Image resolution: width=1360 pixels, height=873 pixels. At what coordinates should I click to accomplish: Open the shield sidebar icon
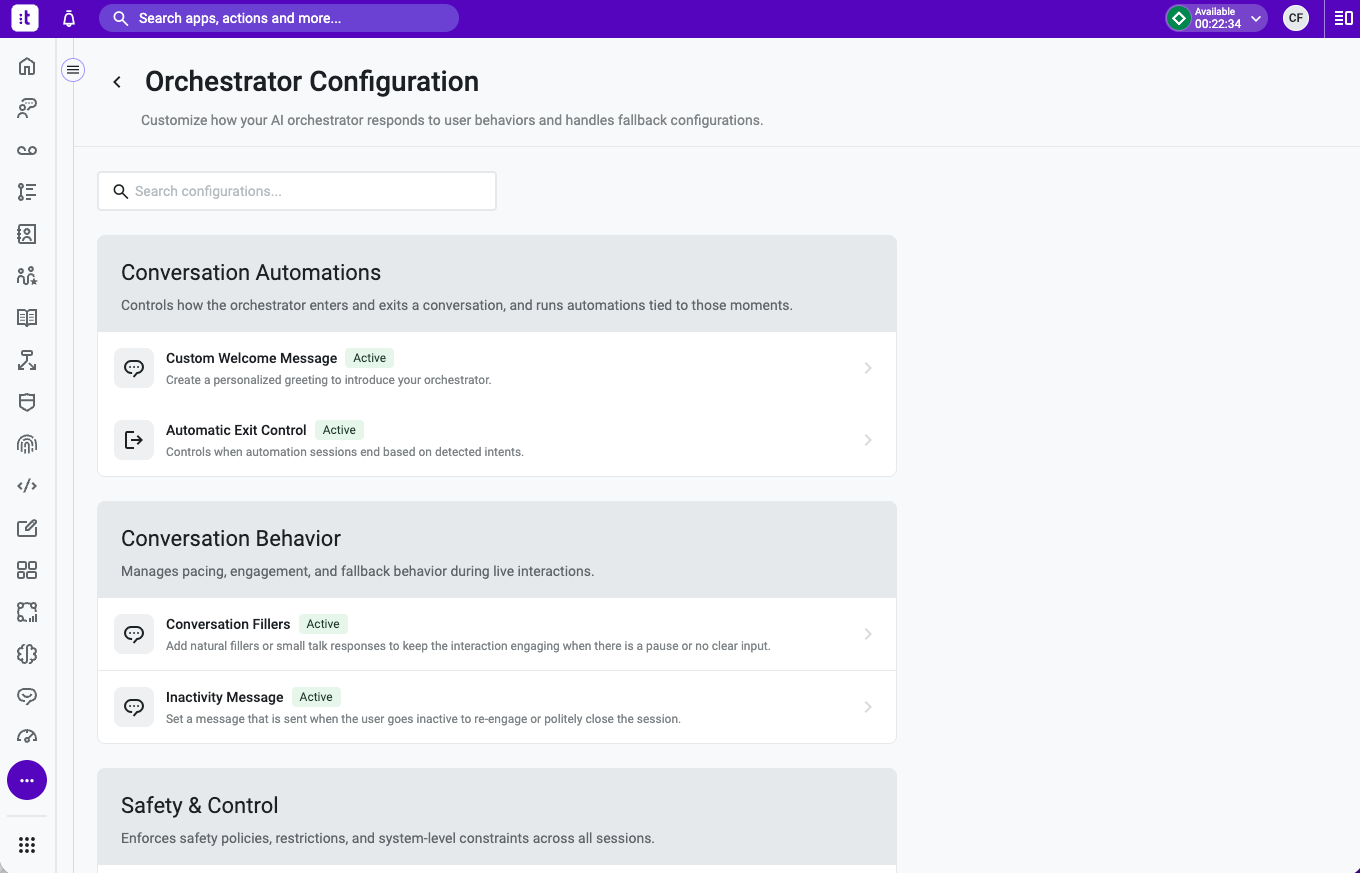point(27,402)
